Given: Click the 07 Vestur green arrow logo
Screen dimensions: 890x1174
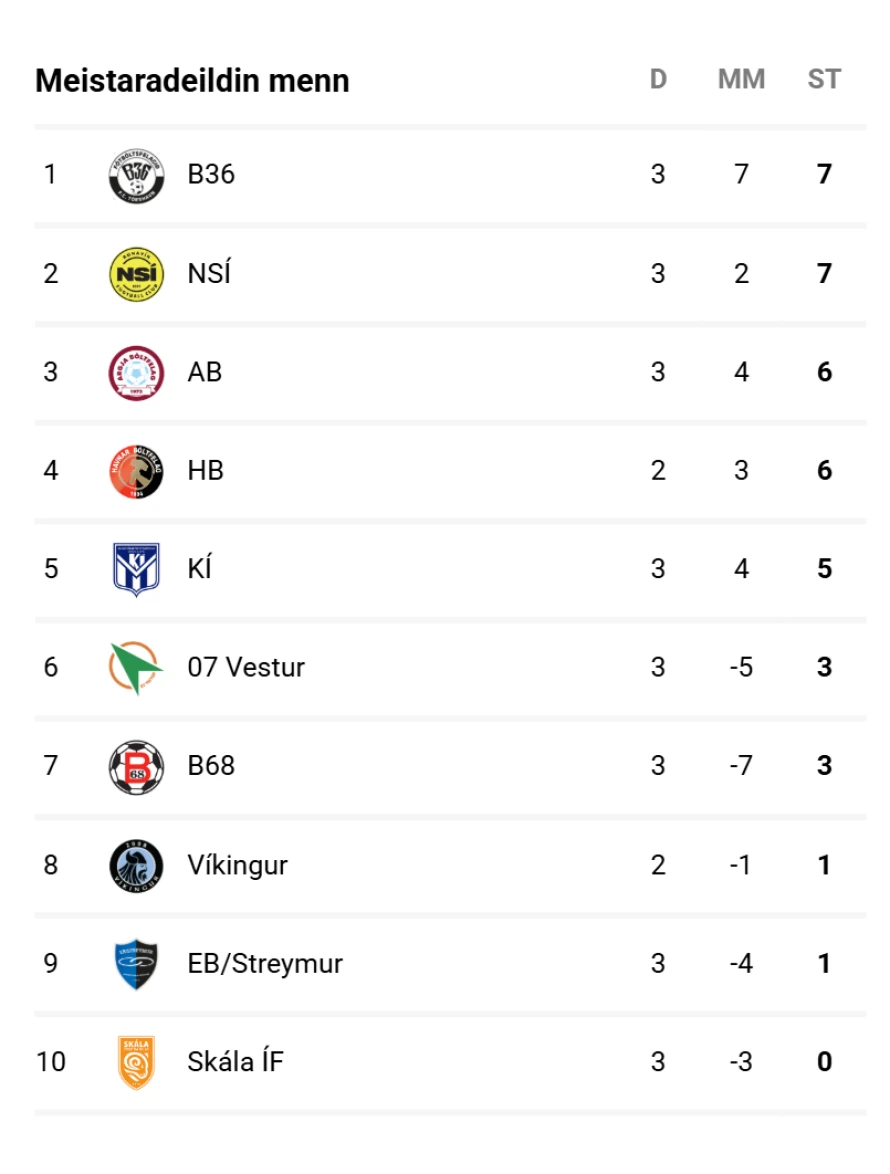Looking at the screenshot, I should coord(135,668).
